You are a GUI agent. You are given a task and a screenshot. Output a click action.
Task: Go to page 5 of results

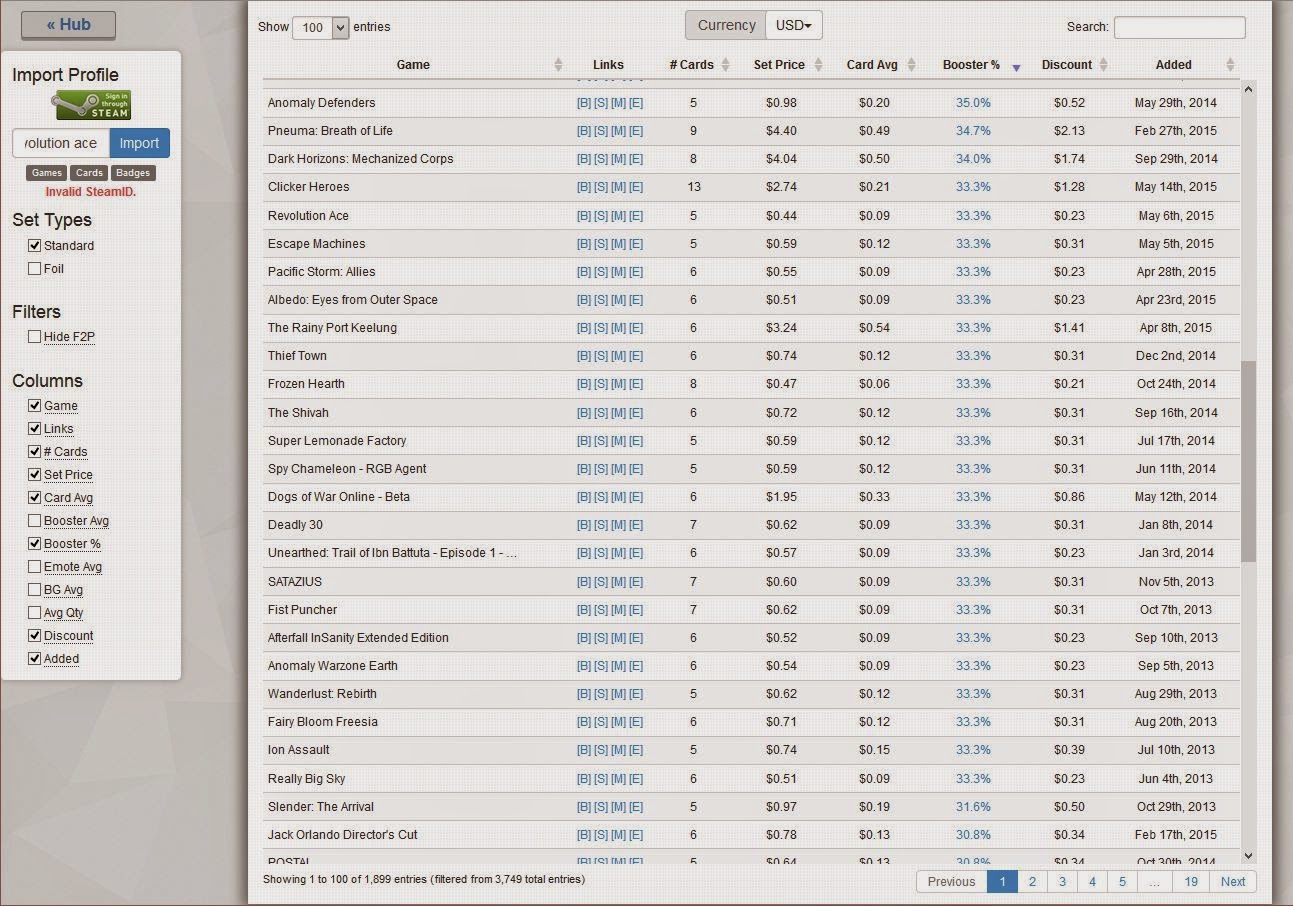coord(1122,881)
